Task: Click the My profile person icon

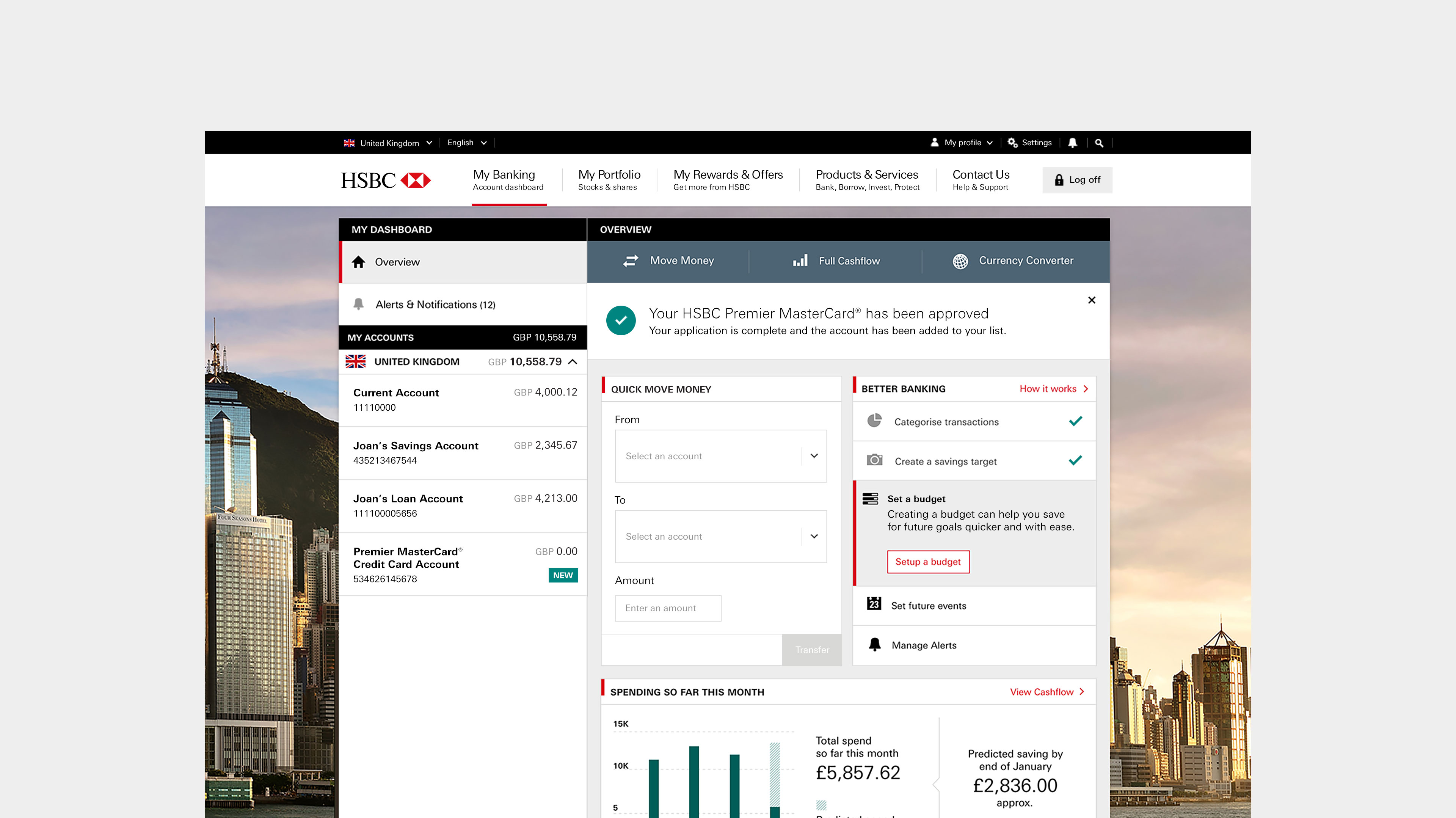Action: tap(934, 143)
